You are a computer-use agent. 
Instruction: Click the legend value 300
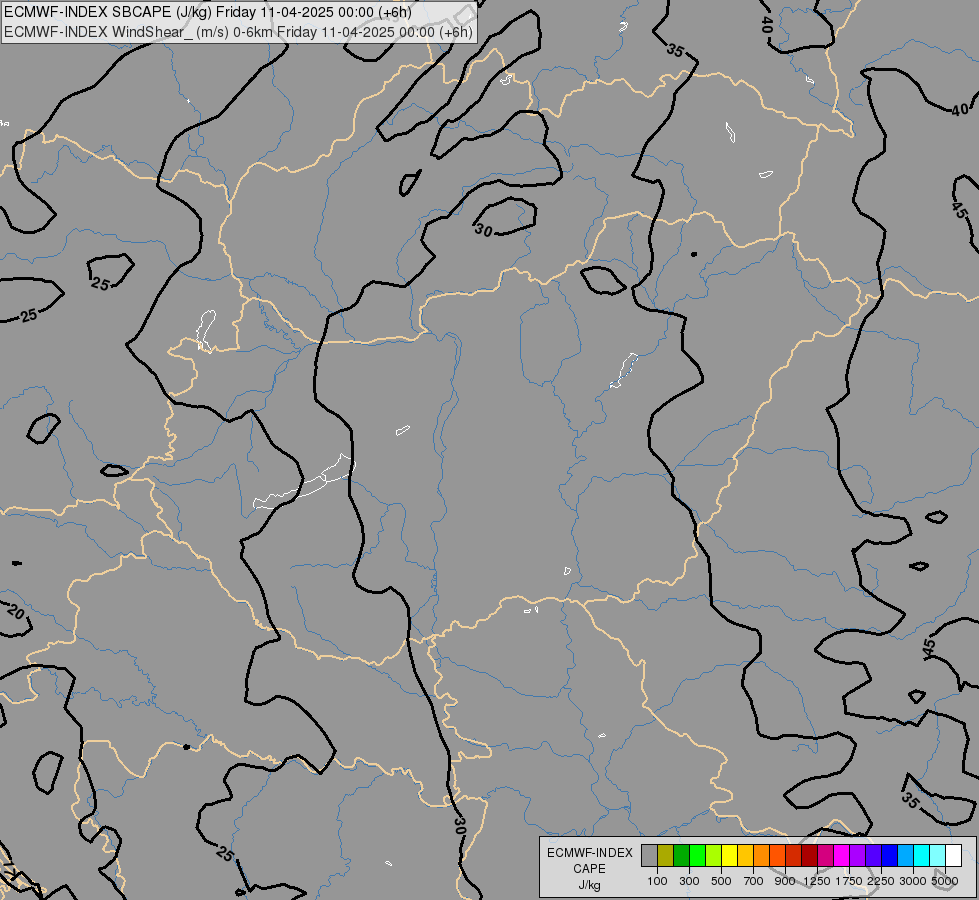689,881
